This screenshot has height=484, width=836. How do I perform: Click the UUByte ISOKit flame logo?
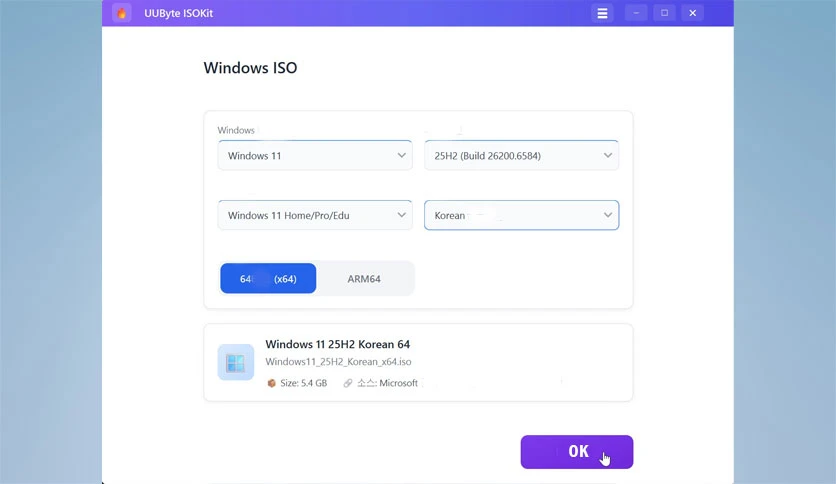[122, 13]
